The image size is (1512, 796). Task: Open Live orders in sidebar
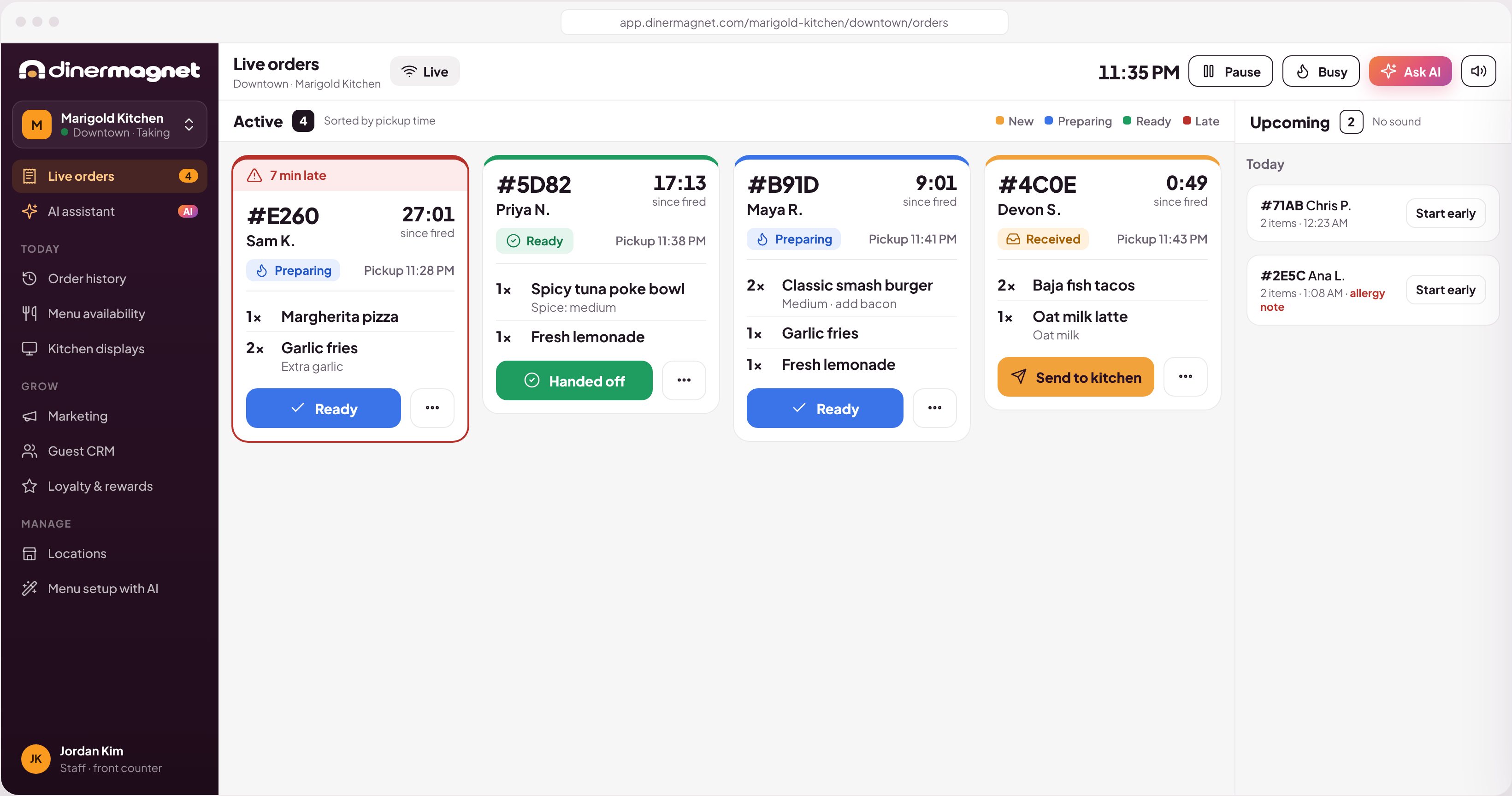[x=109, y=176]
